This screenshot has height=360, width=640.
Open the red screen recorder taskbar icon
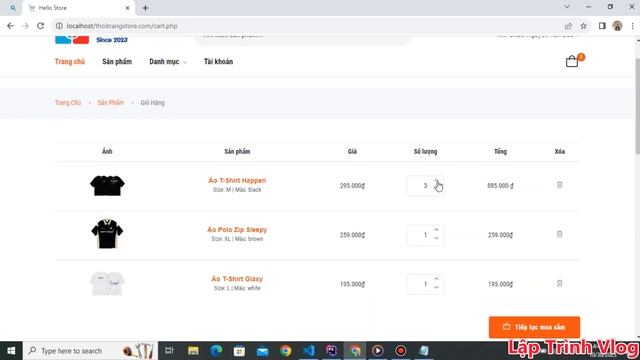point(401,351)
